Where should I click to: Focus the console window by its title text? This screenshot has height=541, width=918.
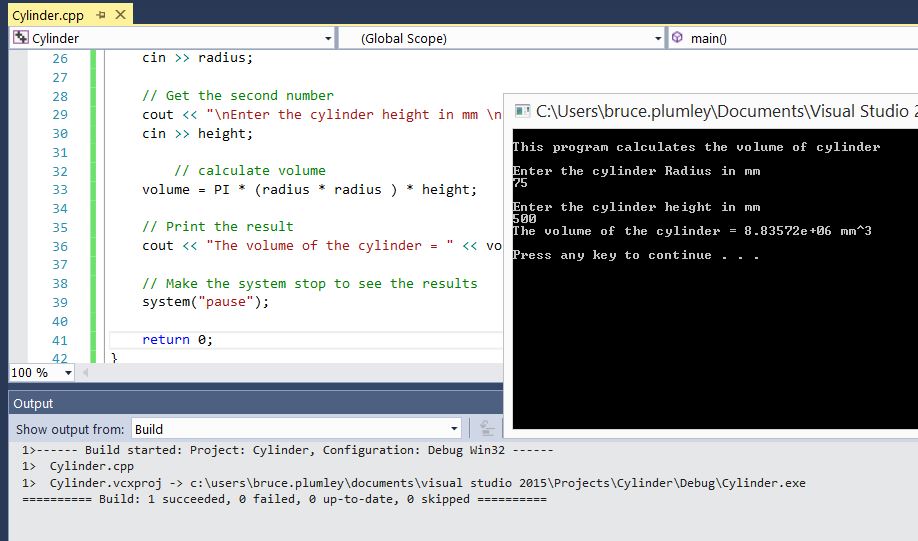[720, 111]
